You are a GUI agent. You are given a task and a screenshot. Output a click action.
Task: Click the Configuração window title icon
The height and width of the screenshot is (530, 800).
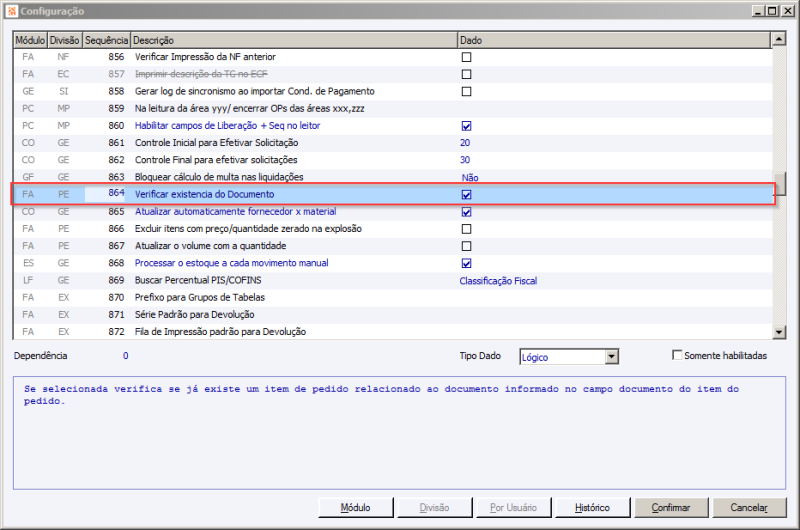coord(12,11)
